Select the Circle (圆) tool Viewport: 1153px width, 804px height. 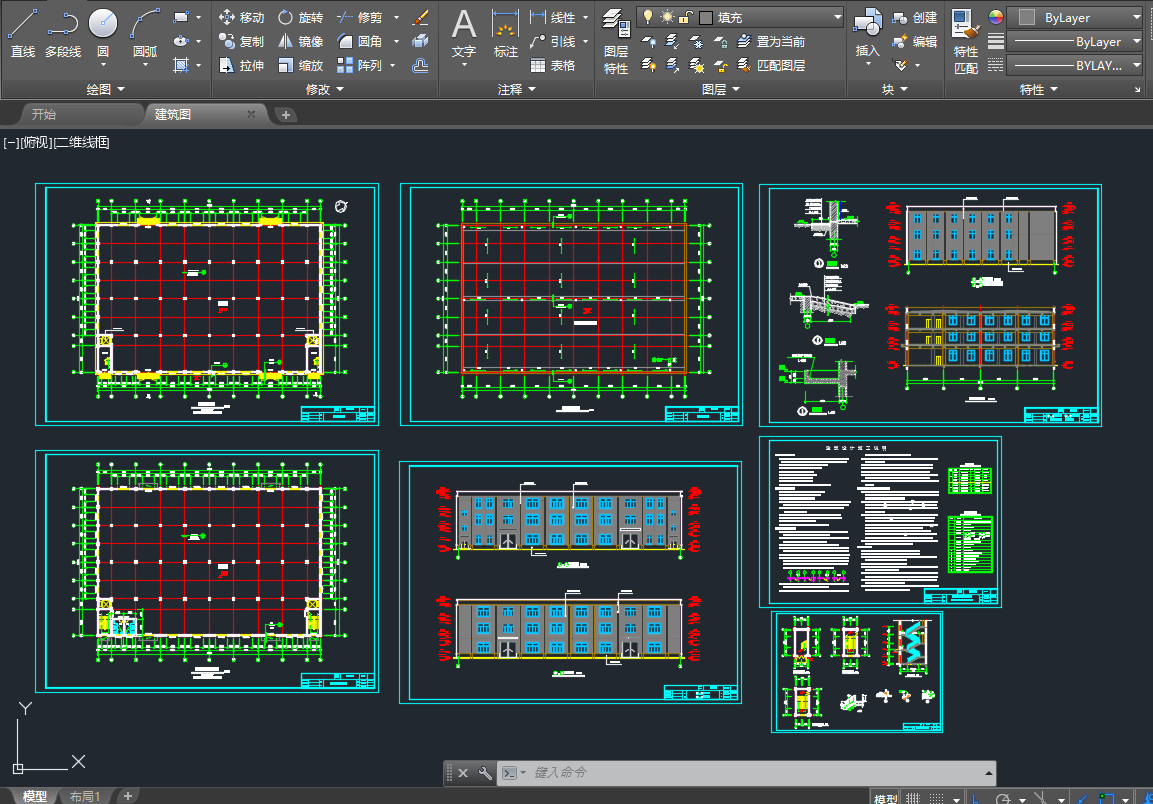(x=103, y=33)
